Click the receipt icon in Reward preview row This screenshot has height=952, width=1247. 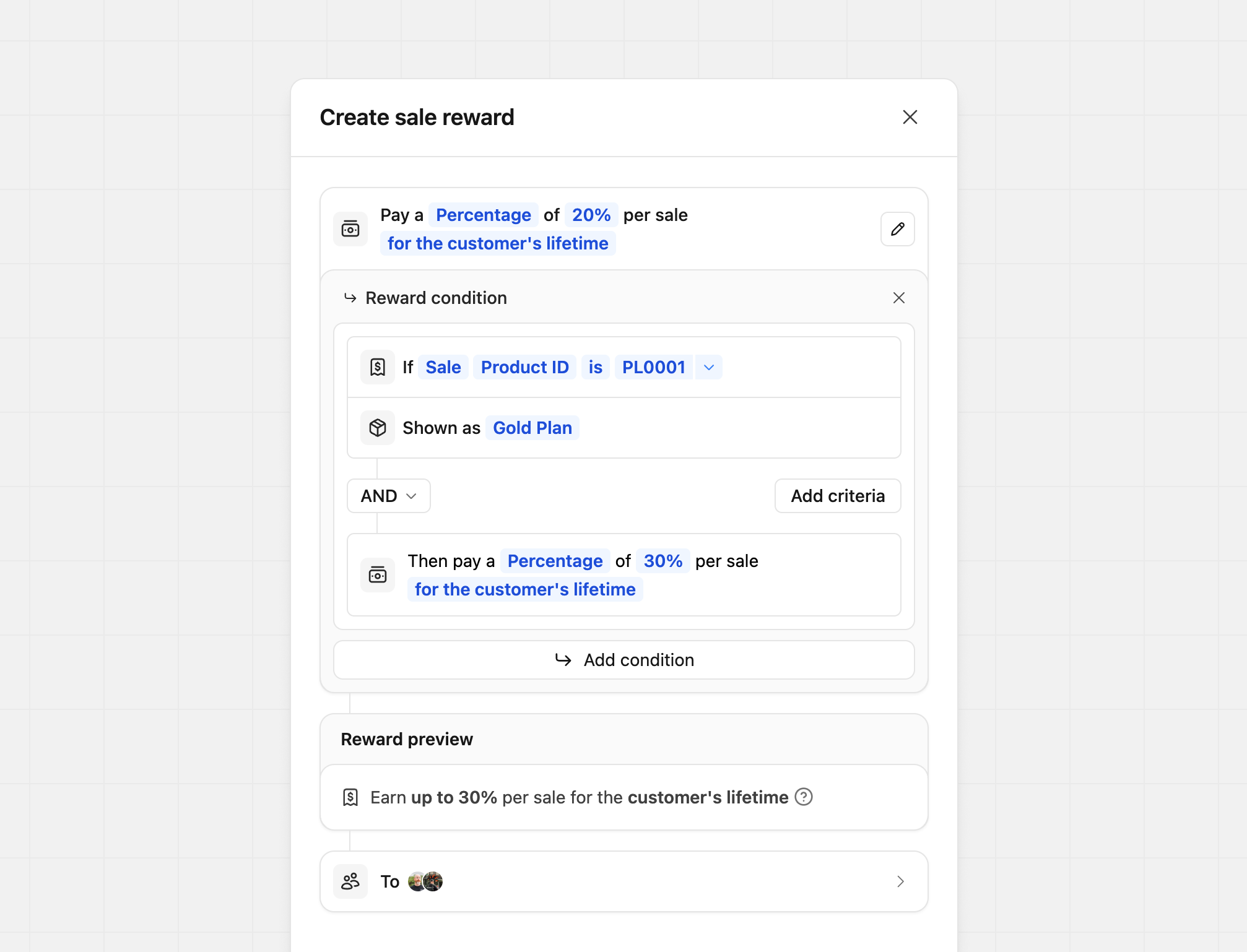[x=350, y=797]
